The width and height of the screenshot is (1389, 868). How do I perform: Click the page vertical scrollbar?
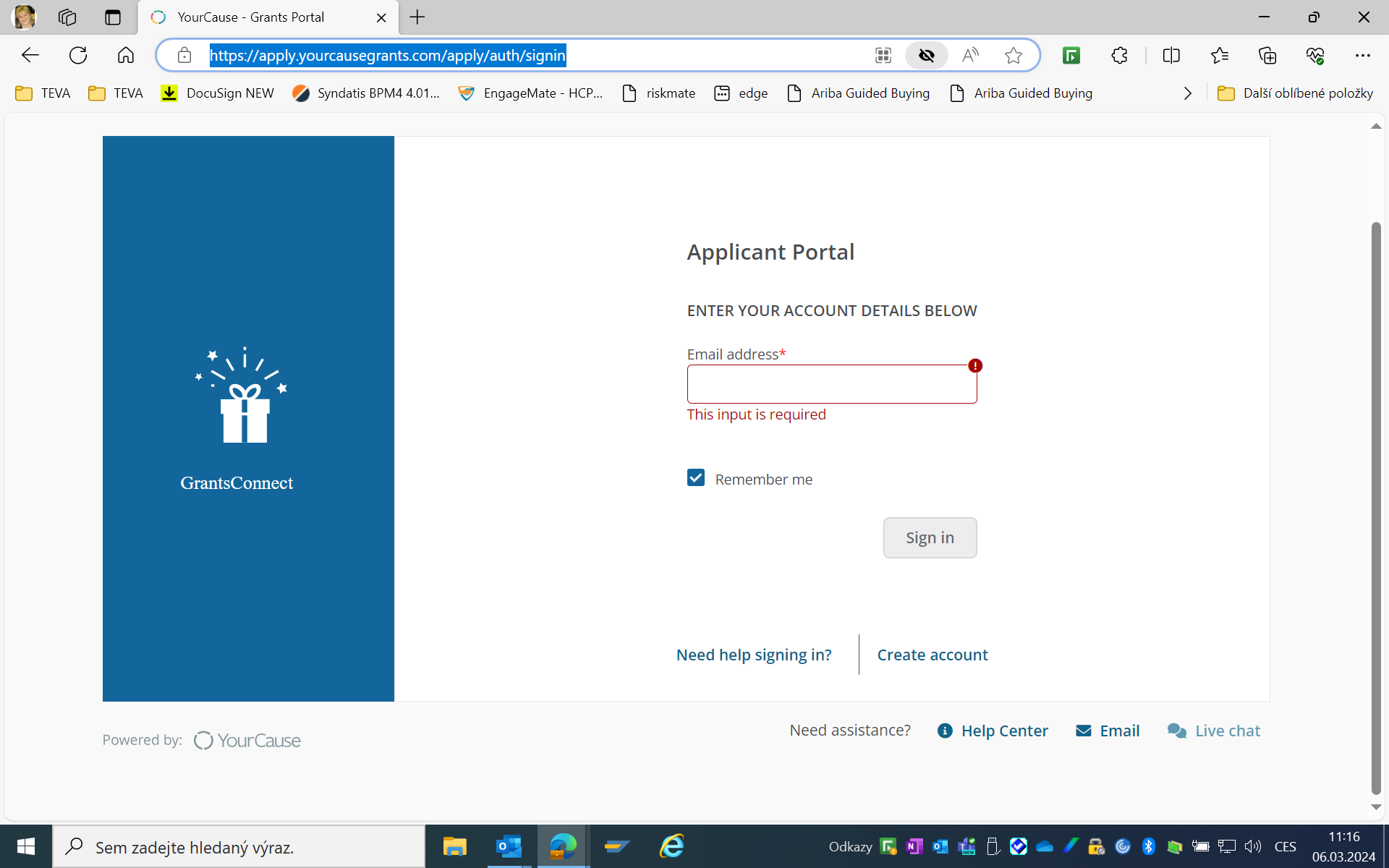point(1376,508)
